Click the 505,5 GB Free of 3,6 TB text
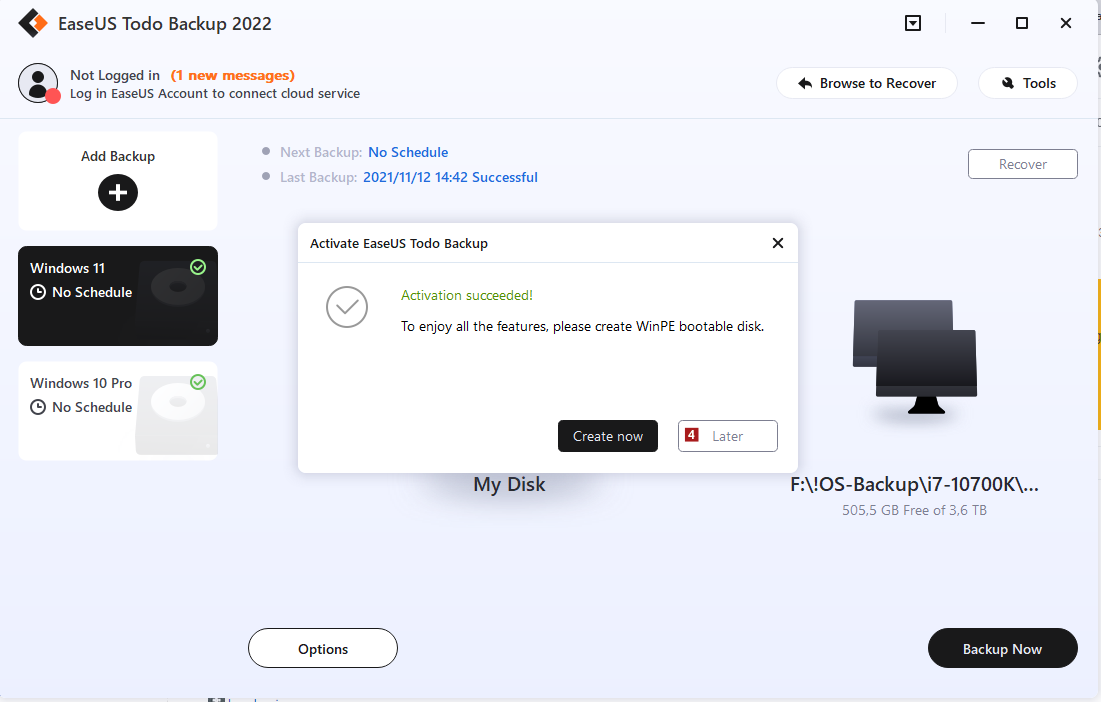The height and width of the screenshot is (702, 1101). pos(914,510)
